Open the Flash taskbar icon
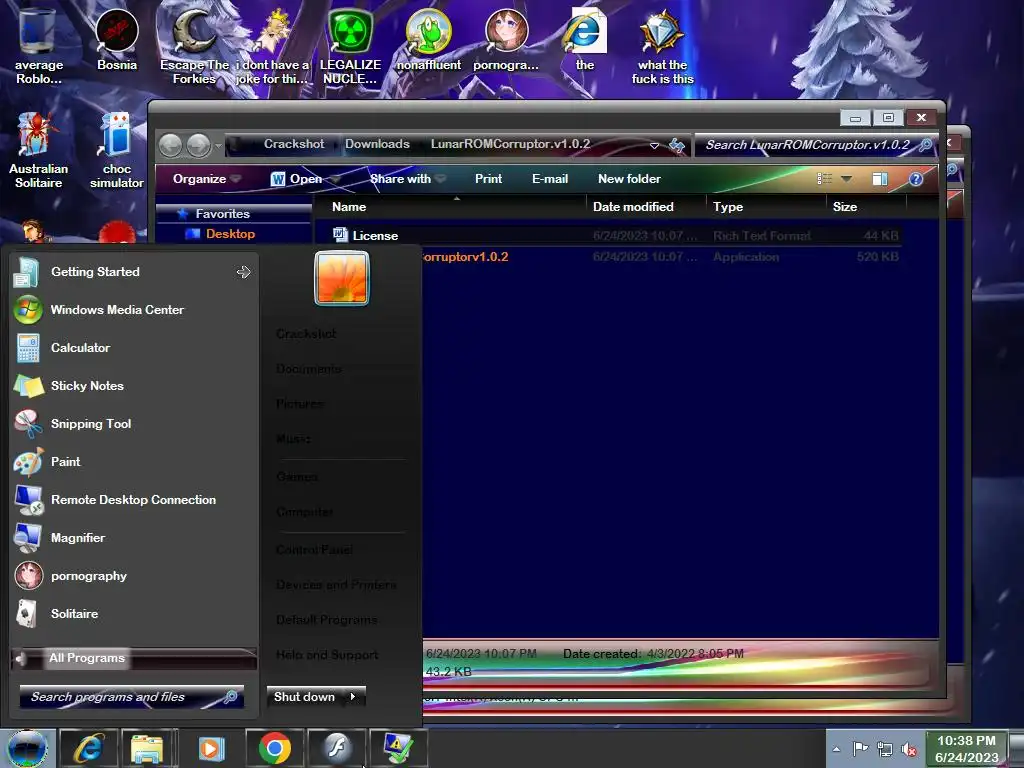This screenshot has height=768, width=1024. (336, 748)
